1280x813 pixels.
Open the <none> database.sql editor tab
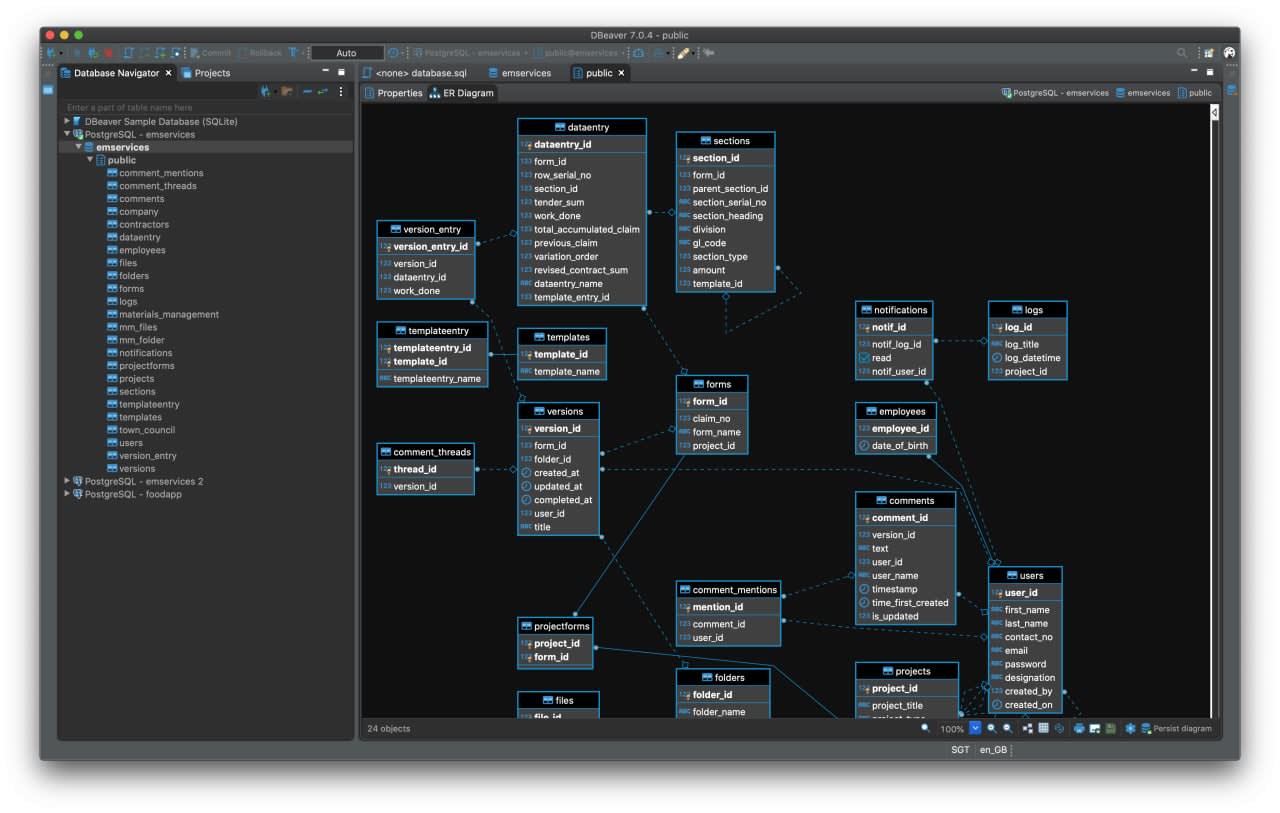414,73
